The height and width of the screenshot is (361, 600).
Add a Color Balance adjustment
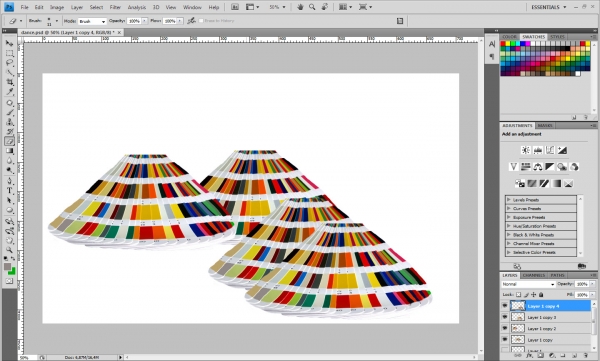tap(538, 167)
